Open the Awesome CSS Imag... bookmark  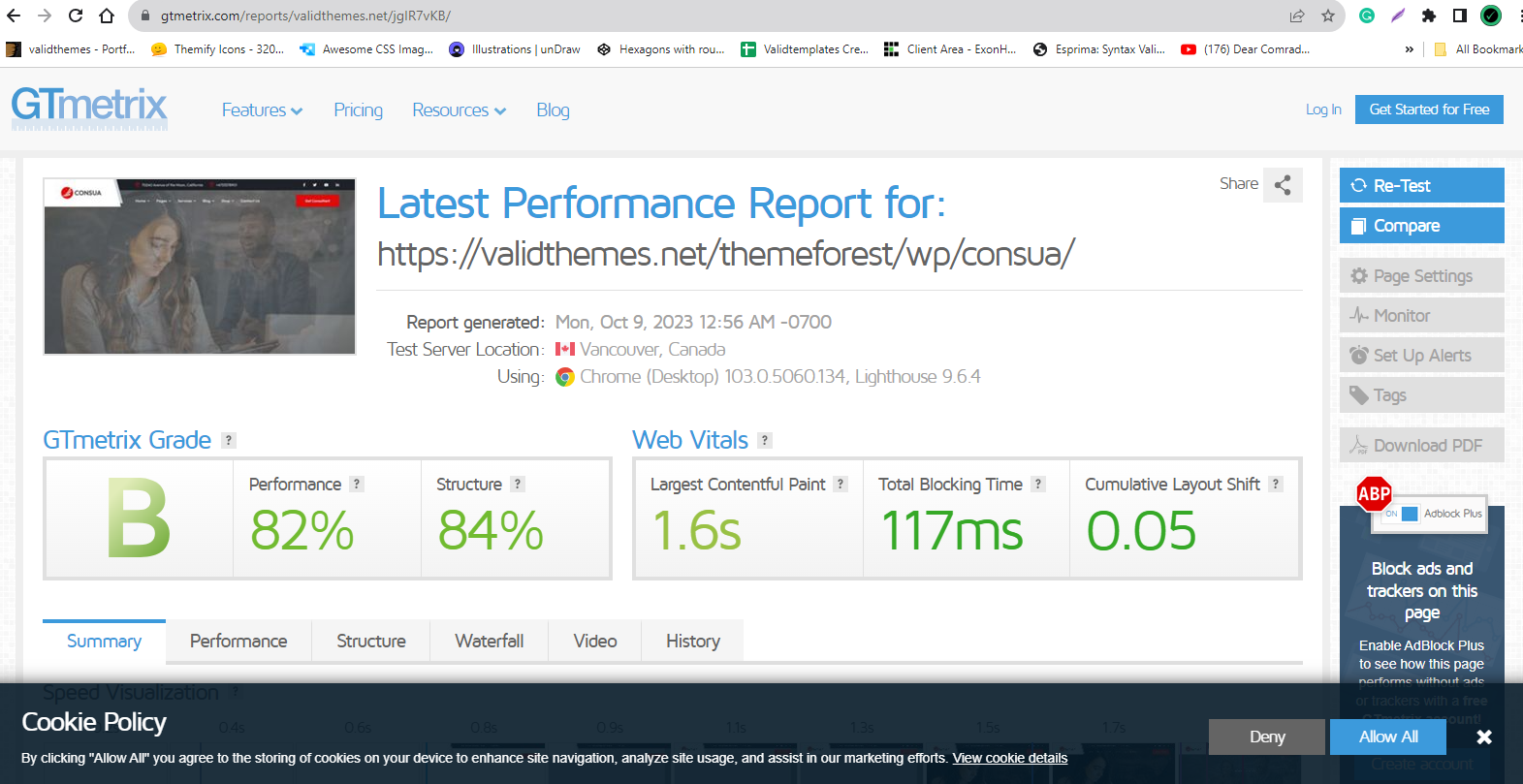click(366, 49)
